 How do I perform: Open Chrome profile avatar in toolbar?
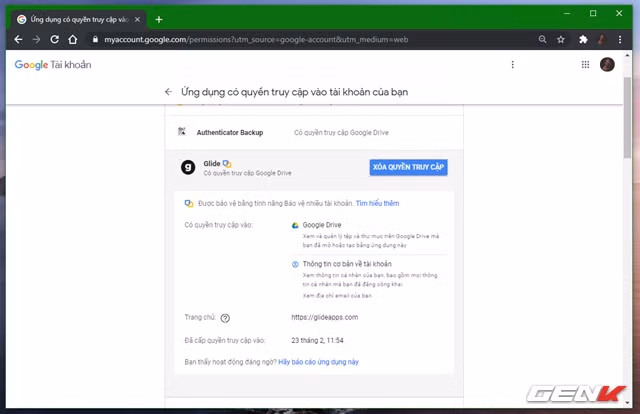pyautogui.click(x=601, y=39)
